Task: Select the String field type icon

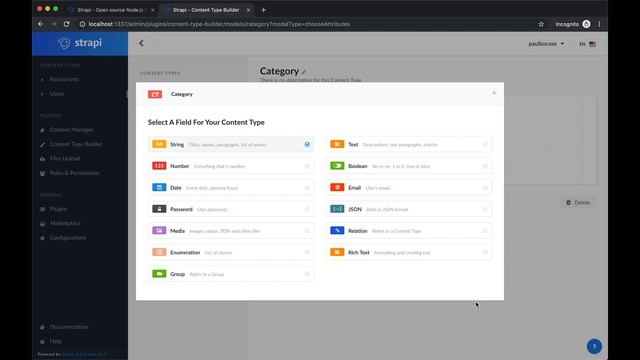Action: 159,144
